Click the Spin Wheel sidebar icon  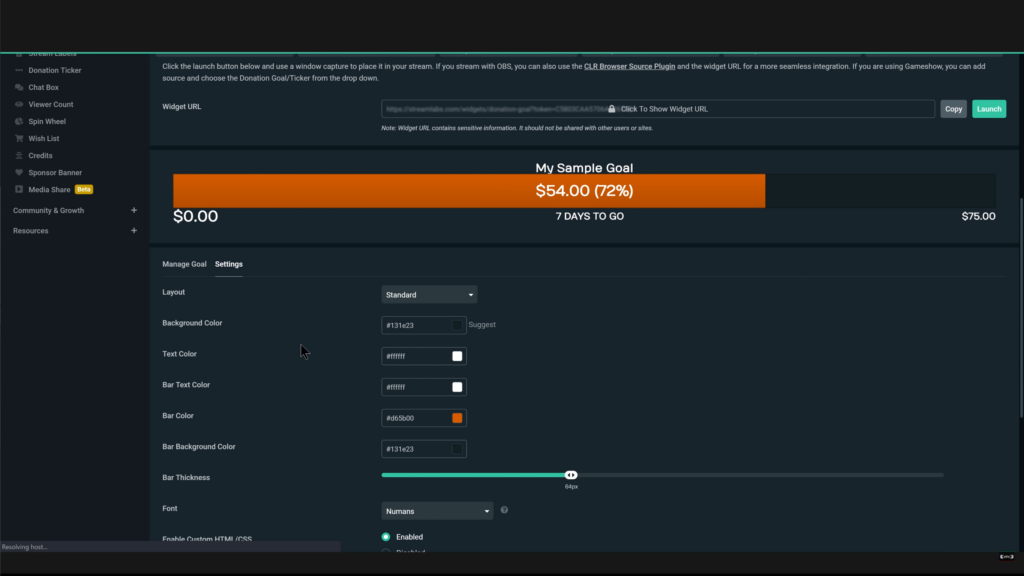point(19,121)
